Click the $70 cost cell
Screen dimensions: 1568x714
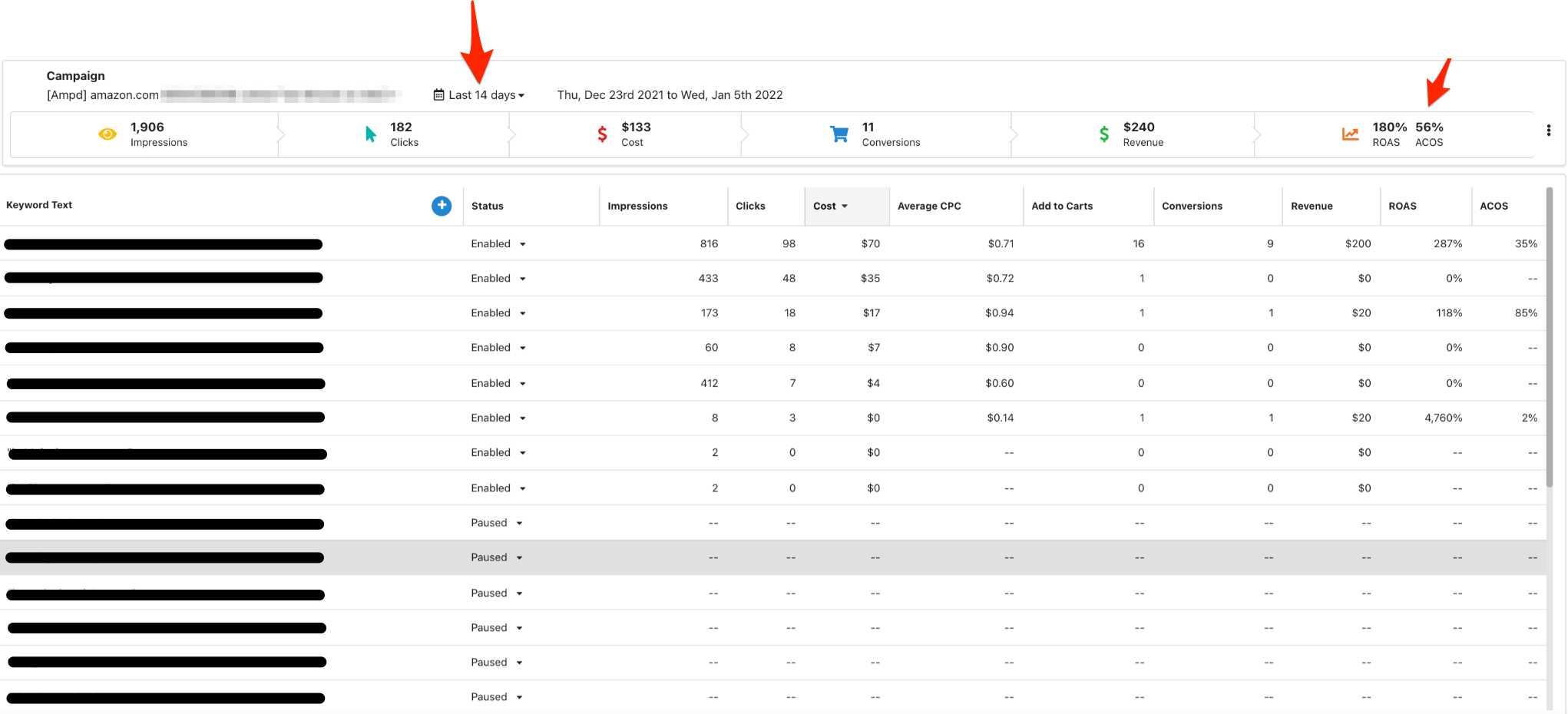tap(870, 244)
